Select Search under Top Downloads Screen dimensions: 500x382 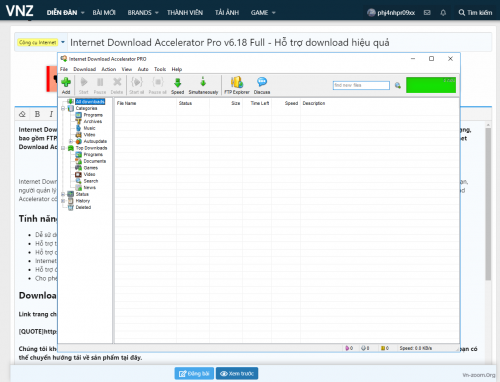click(91, 181)
